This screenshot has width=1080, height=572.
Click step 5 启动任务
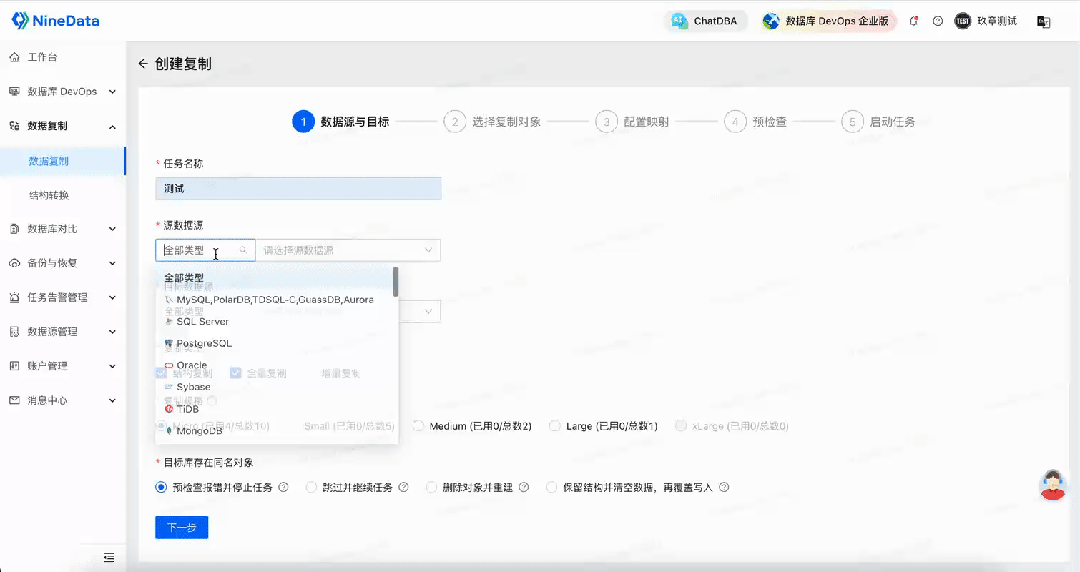tap(878, 122)
